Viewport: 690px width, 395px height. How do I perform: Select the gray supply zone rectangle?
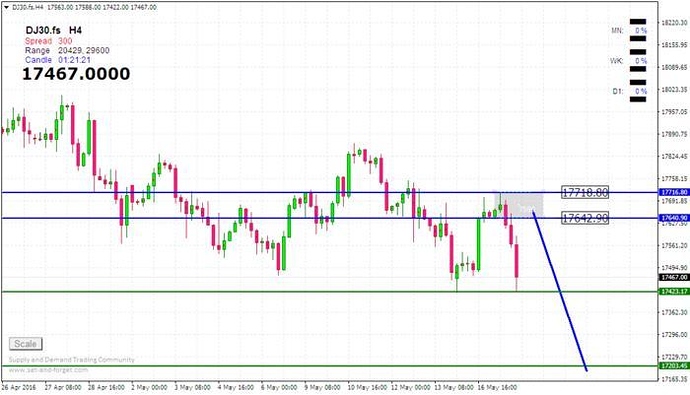(x=518, y=205)
